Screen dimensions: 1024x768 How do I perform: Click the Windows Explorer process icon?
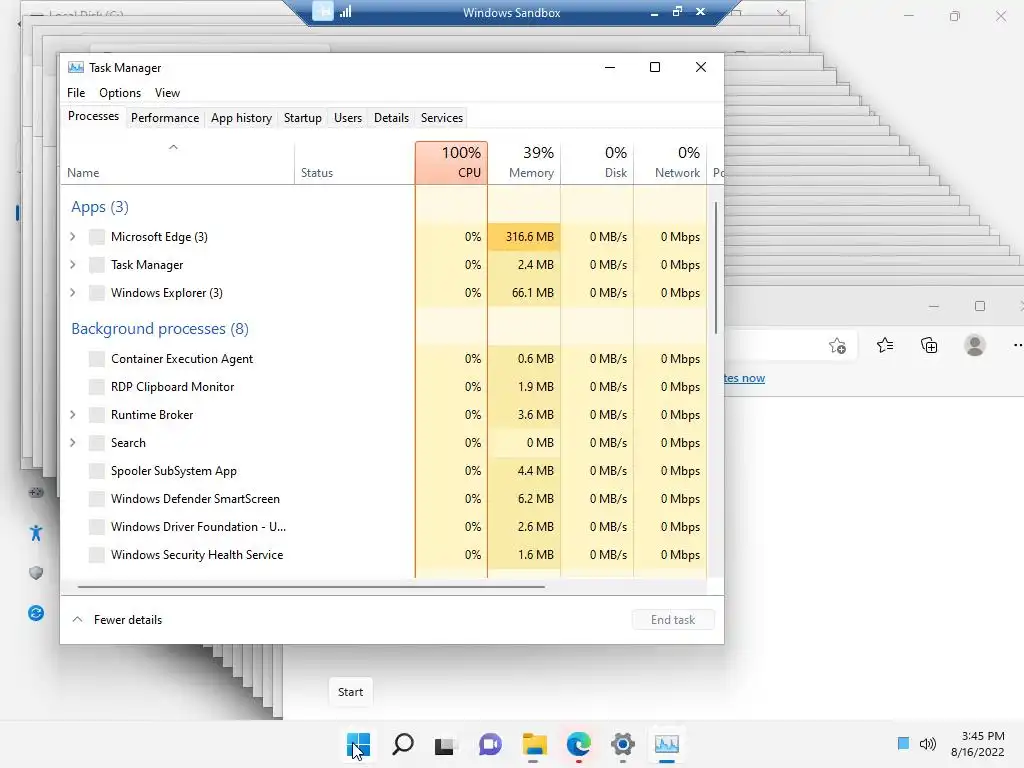pyautogui.click(x=97, y=293)
